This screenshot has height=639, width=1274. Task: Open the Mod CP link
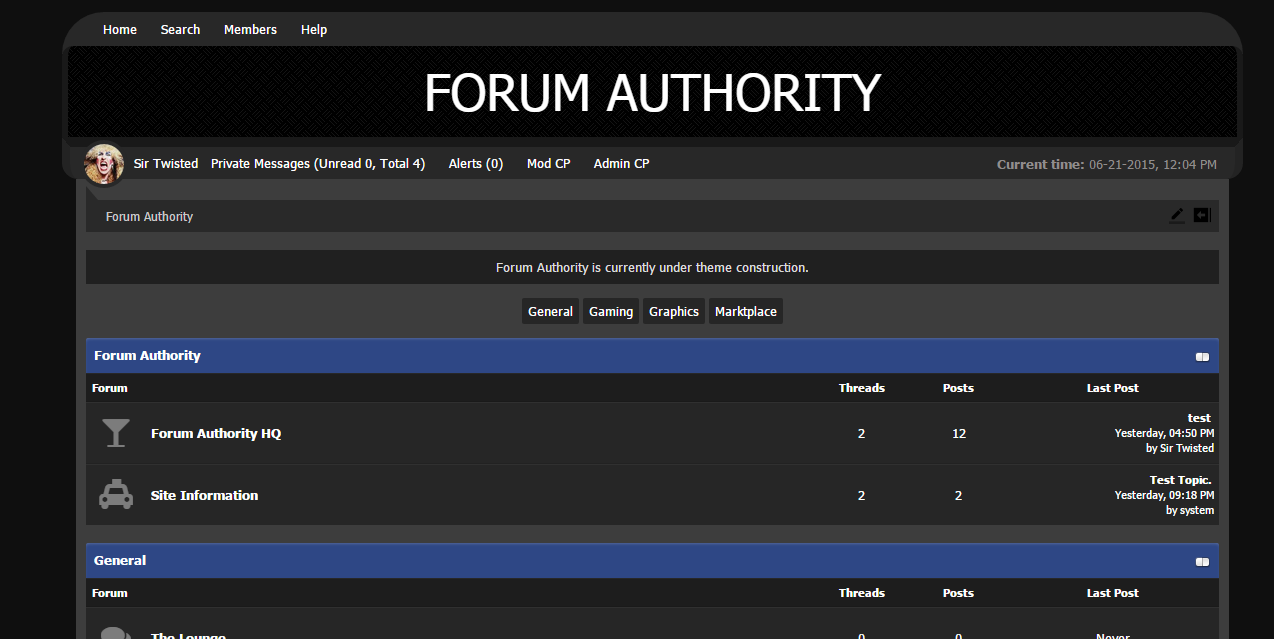[549, 163]
